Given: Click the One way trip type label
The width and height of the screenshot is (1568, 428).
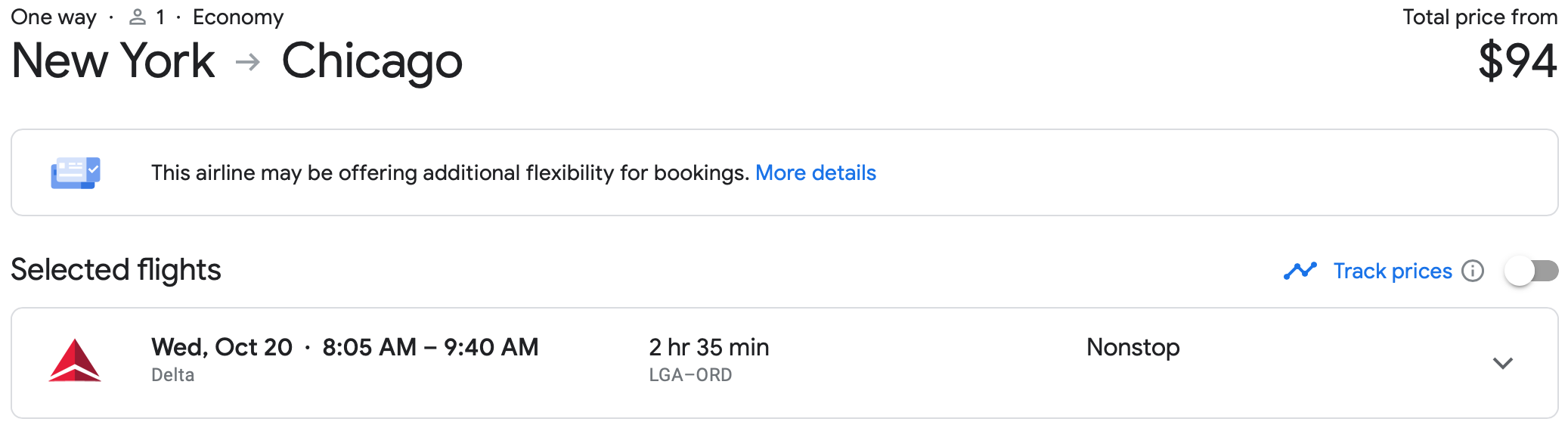Looking at the screenshot, I should (x=54, y=17).
